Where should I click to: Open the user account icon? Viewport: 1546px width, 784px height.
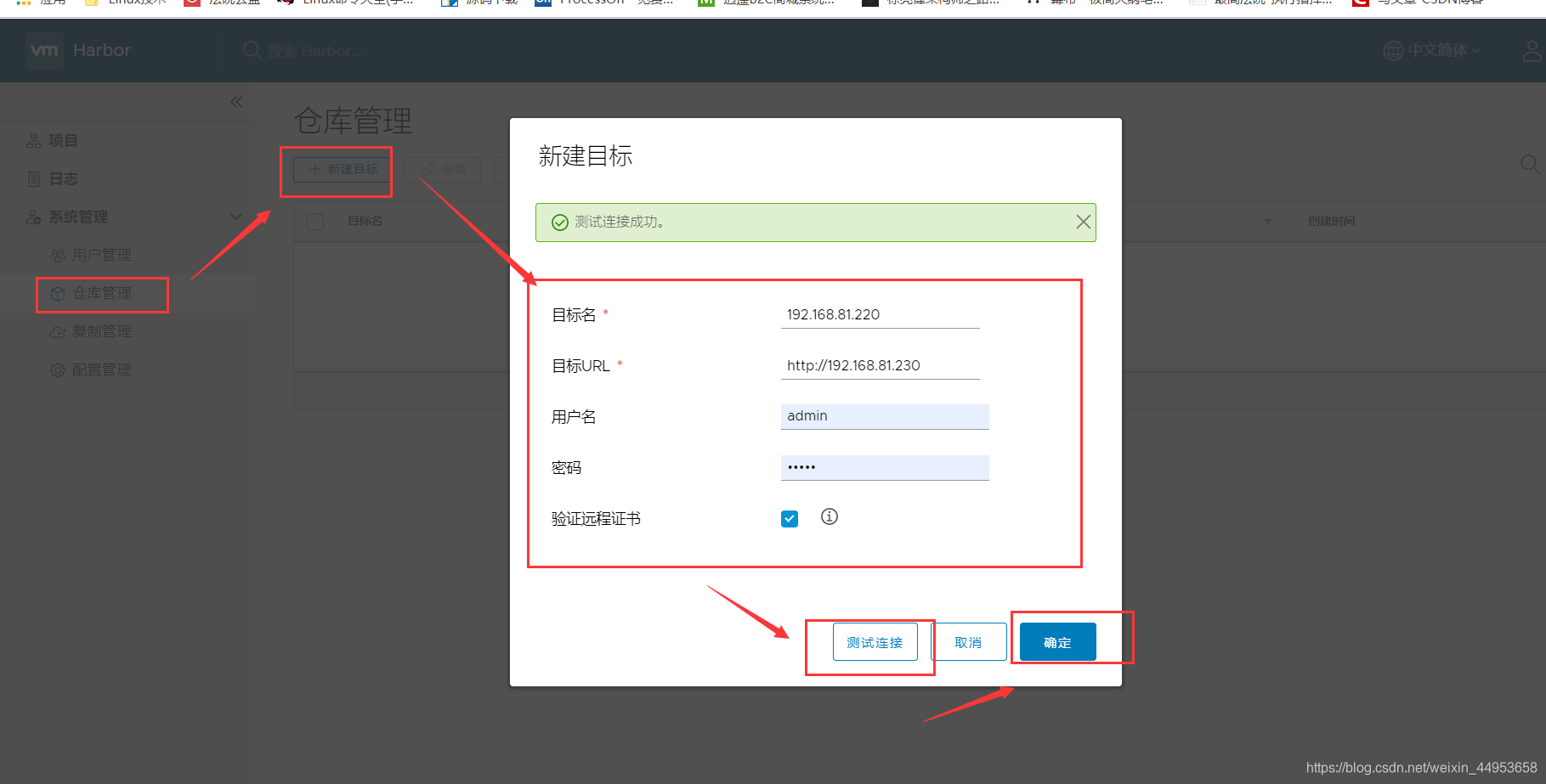(x=1532, y=51)
